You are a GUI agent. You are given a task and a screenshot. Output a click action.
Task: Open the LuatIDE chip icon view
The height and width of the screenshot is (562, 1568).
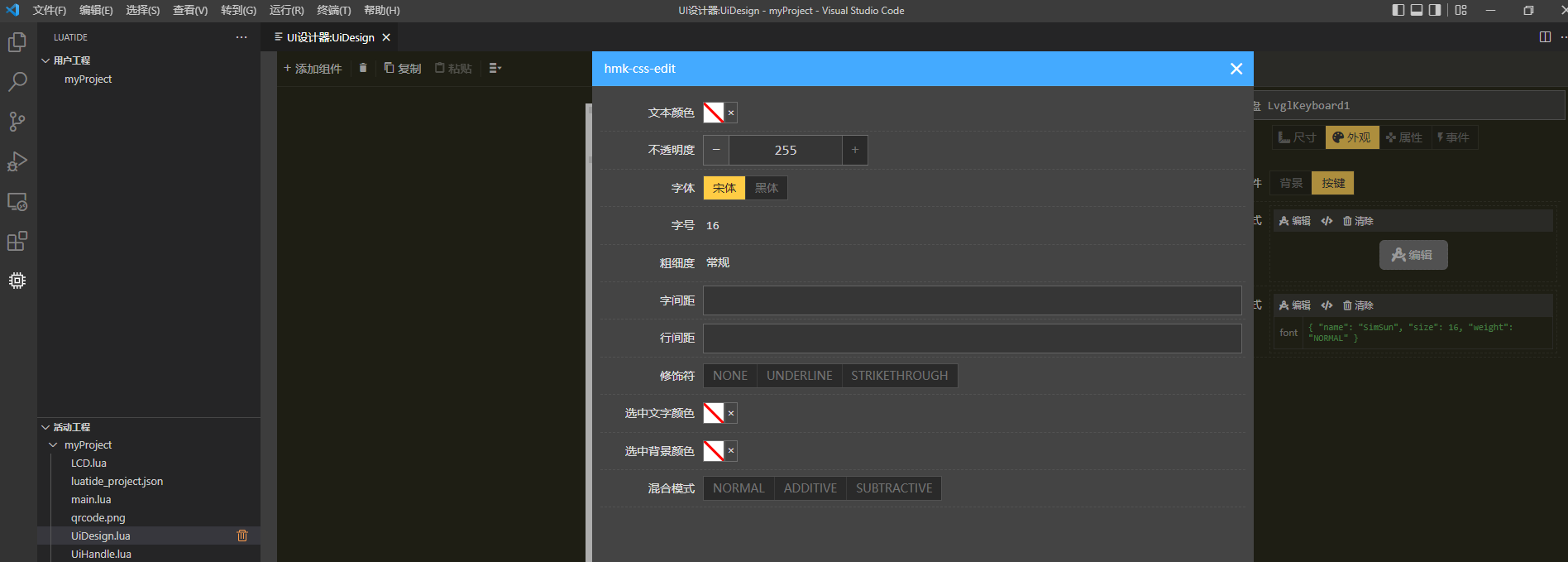[17, 281]
